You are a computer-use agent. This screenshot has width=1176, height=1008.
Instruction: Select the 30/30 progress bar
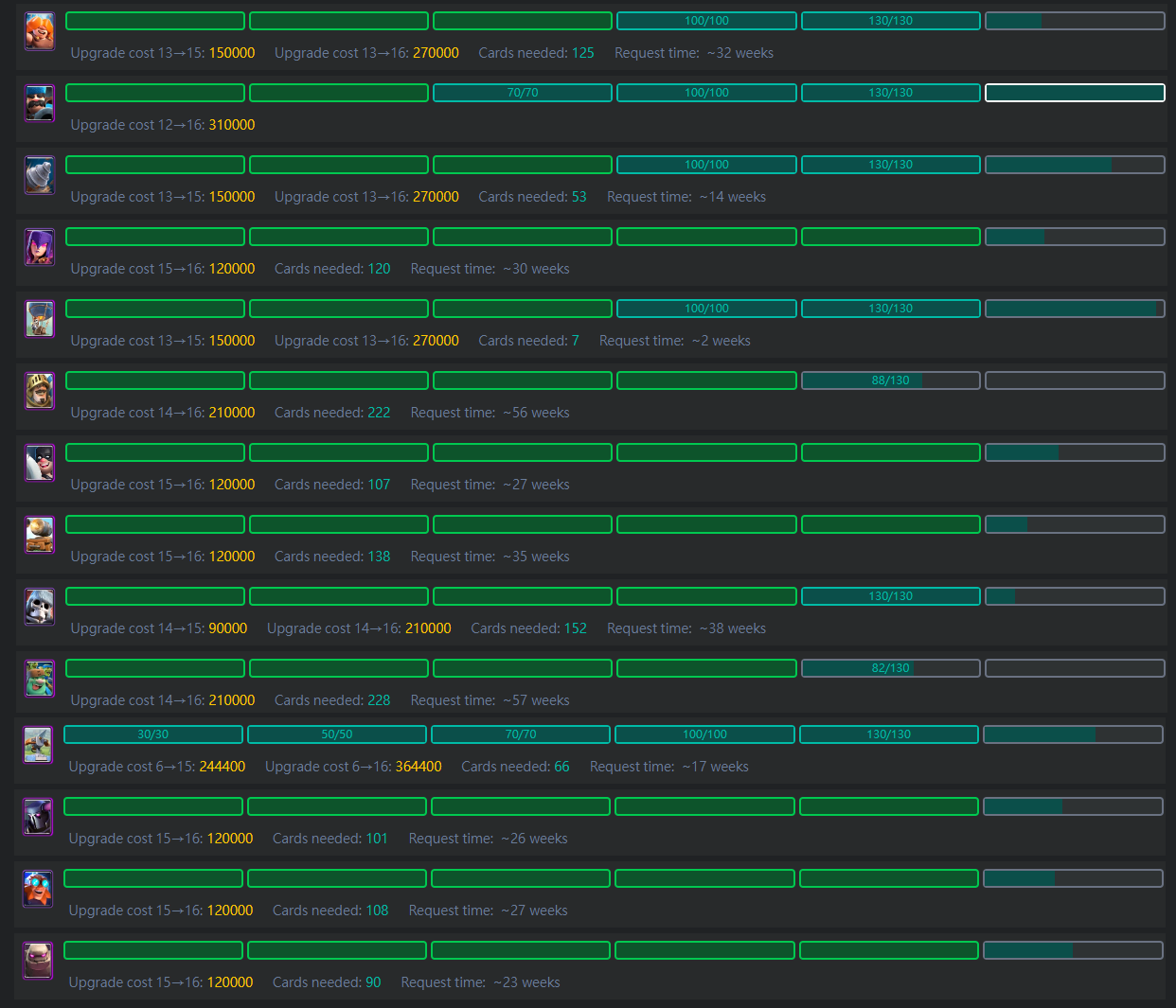[x=153, y=734]
